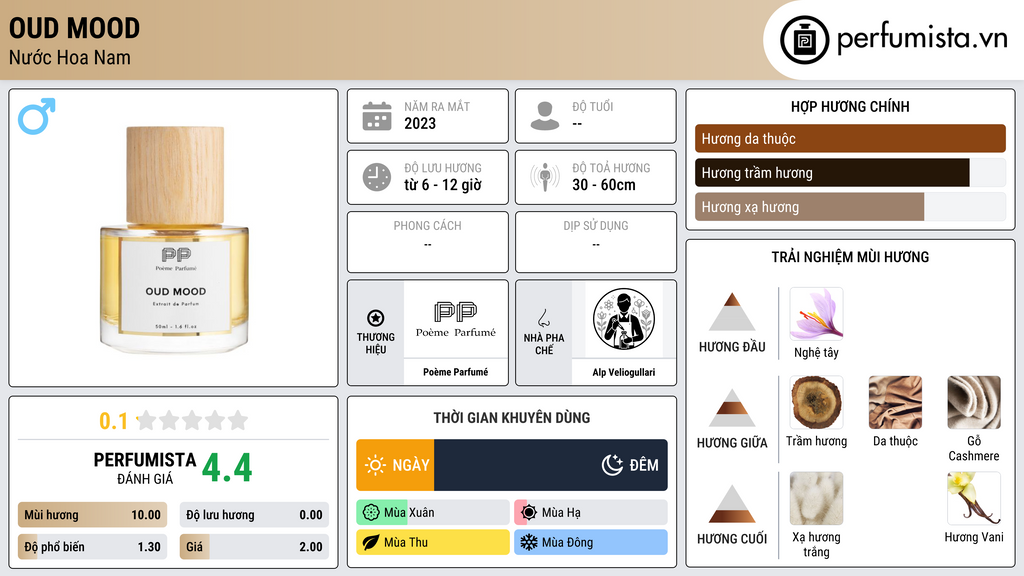Click the Nước Hoa Nam subtitle

point(70,58)
